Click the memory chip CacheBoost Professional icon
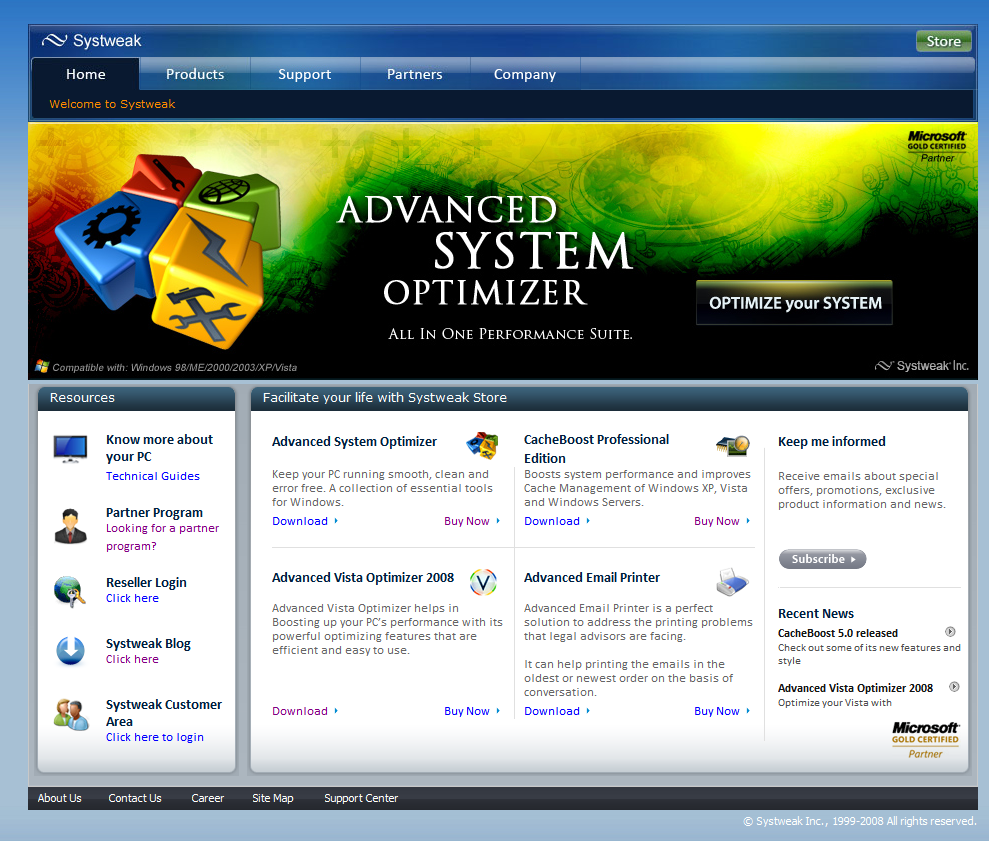 [733, 446]
